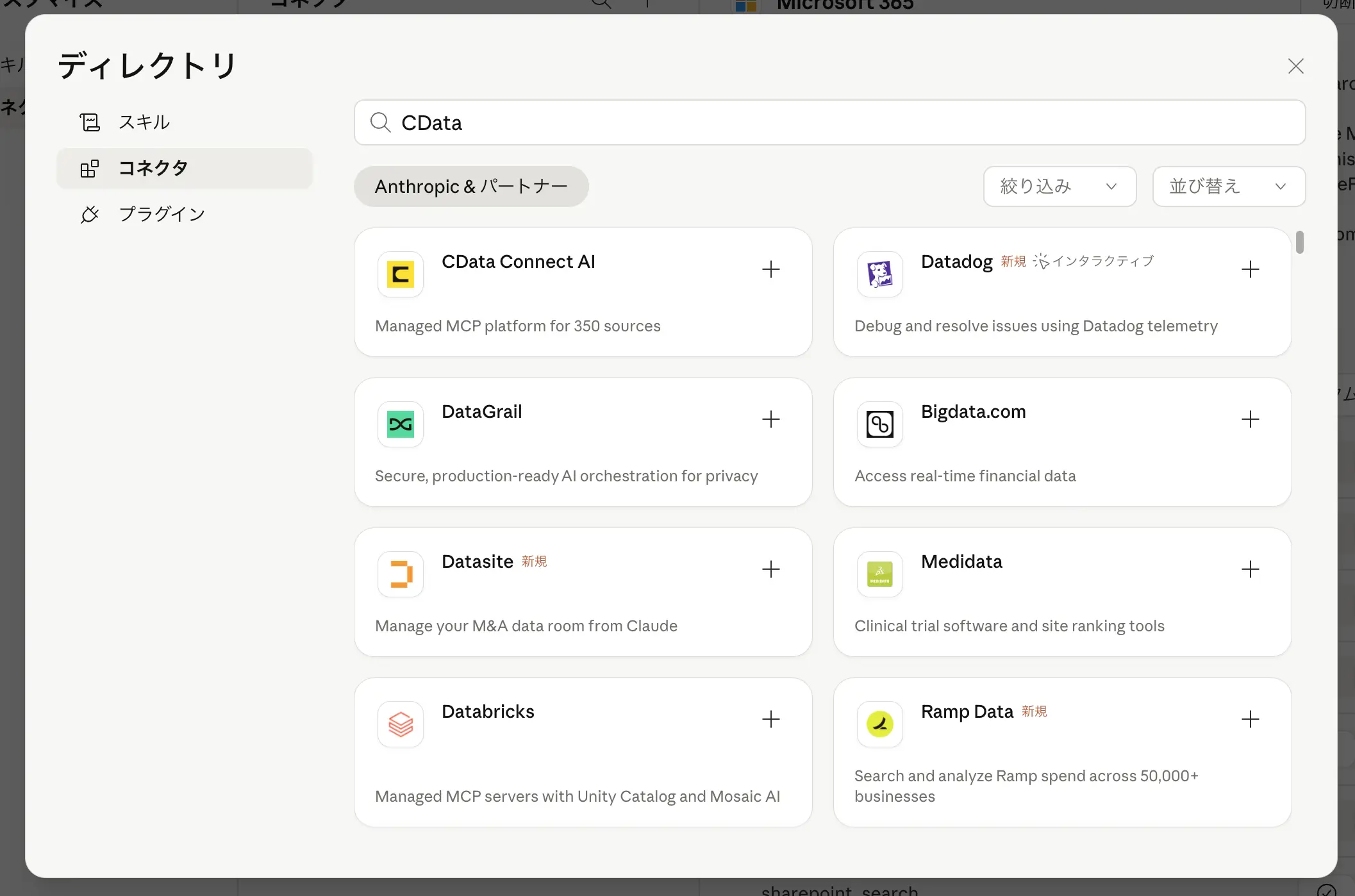Screen dimensions: 1355x896
Task: Click 'Search and analyze Ramp spend' description
Action: [x=1026, y=786]
